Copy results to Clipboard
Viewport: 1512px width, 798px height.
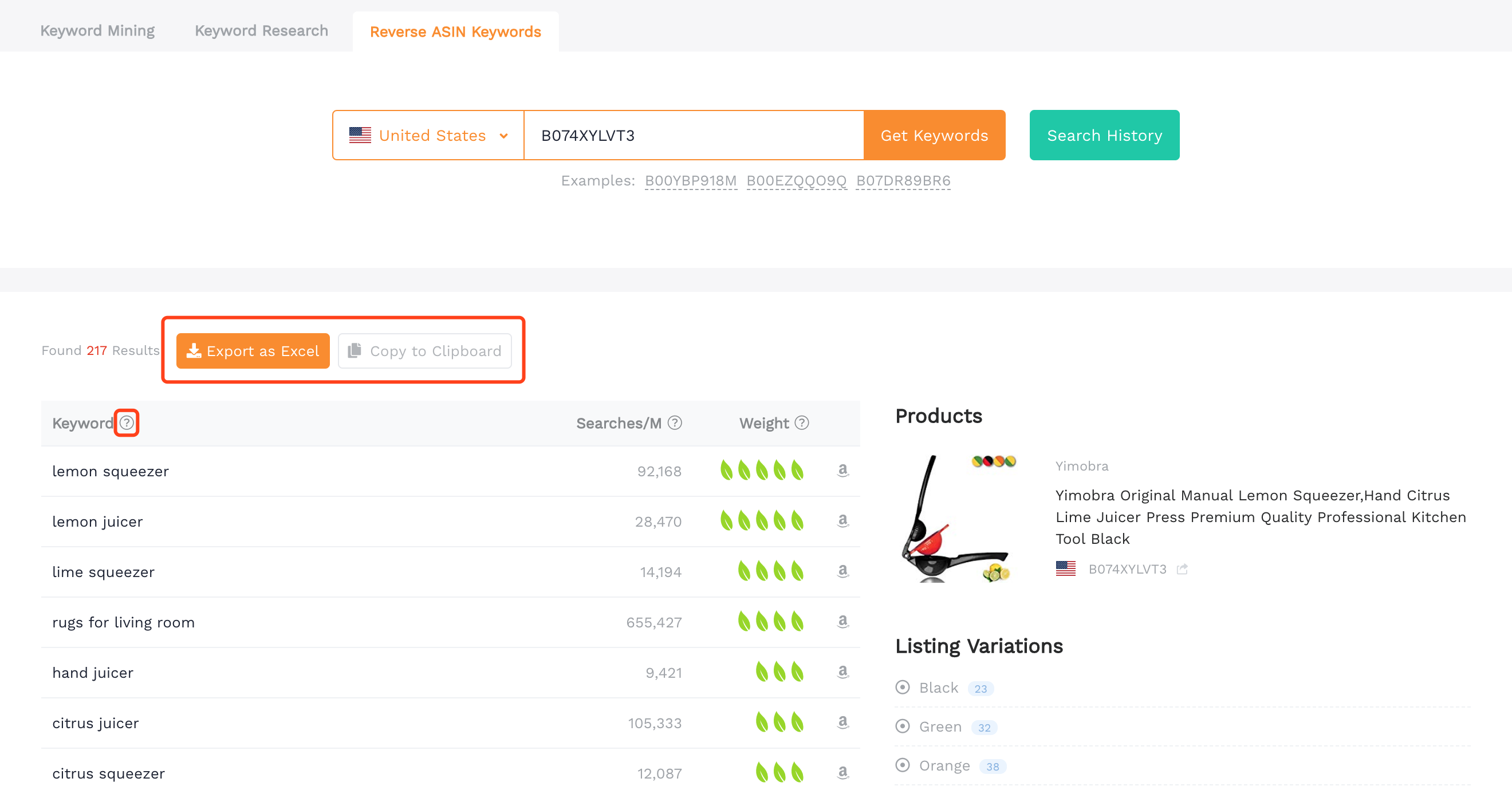(425, 351)
